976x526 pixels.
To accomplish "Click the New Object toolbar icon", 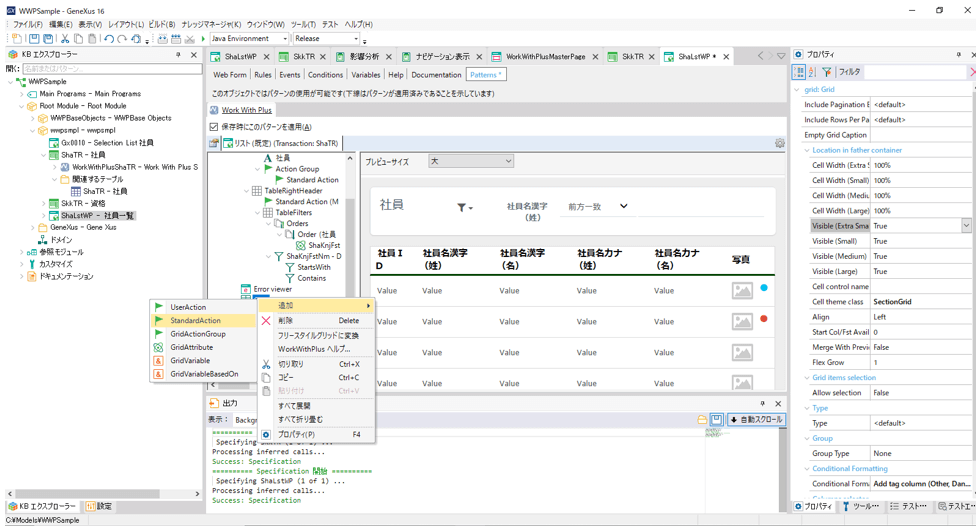I will click(x=17, y=39).
